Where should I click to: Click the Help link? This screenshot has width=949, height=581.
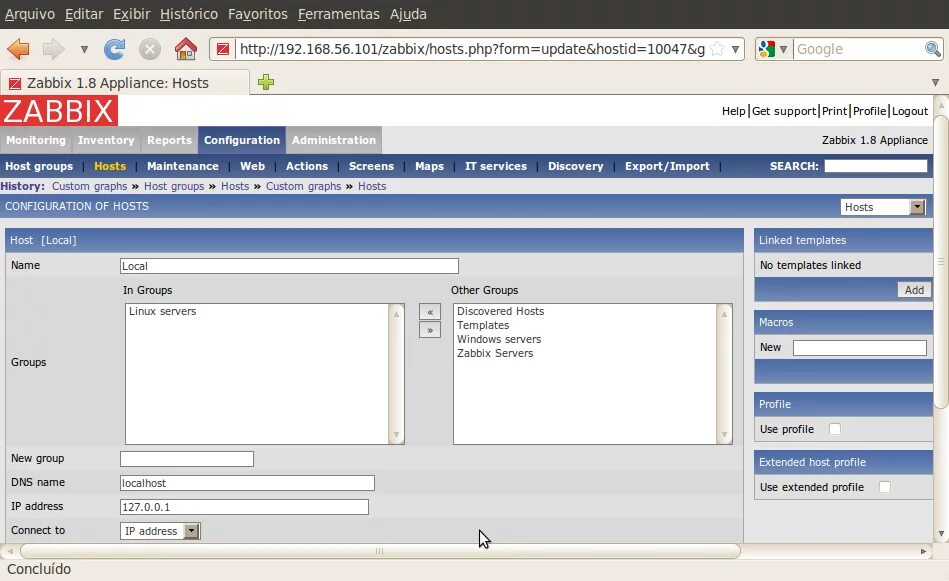[733, 111]
